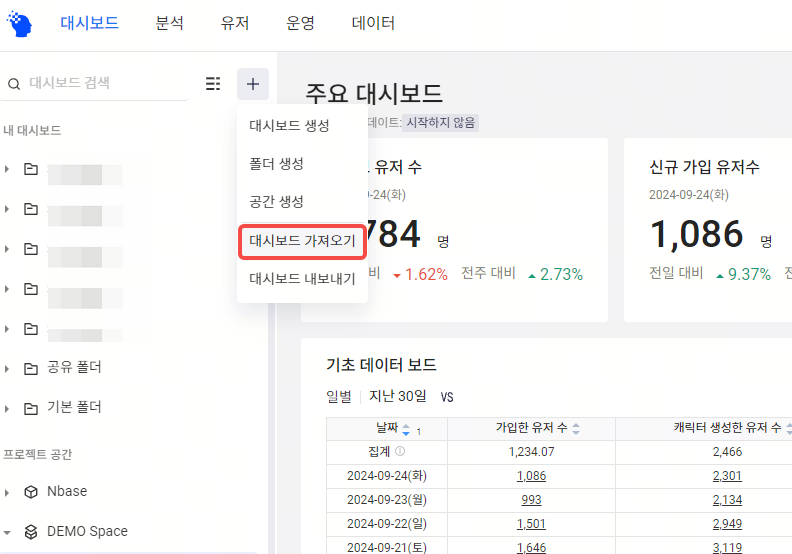Click the 2,134 link for 2024-09-23
The image size is (792, 554).
pyautogui.click(x=727, y=500)
